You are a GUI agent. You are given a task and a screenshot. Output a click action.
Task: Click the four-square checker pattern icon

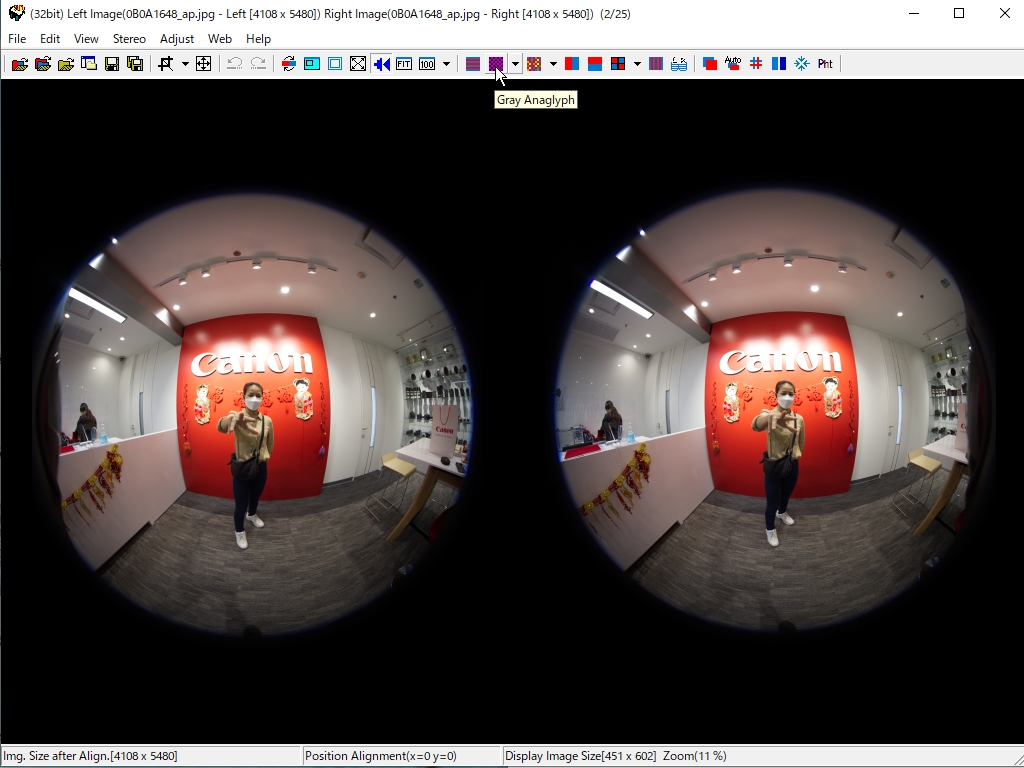coord(618,63)
